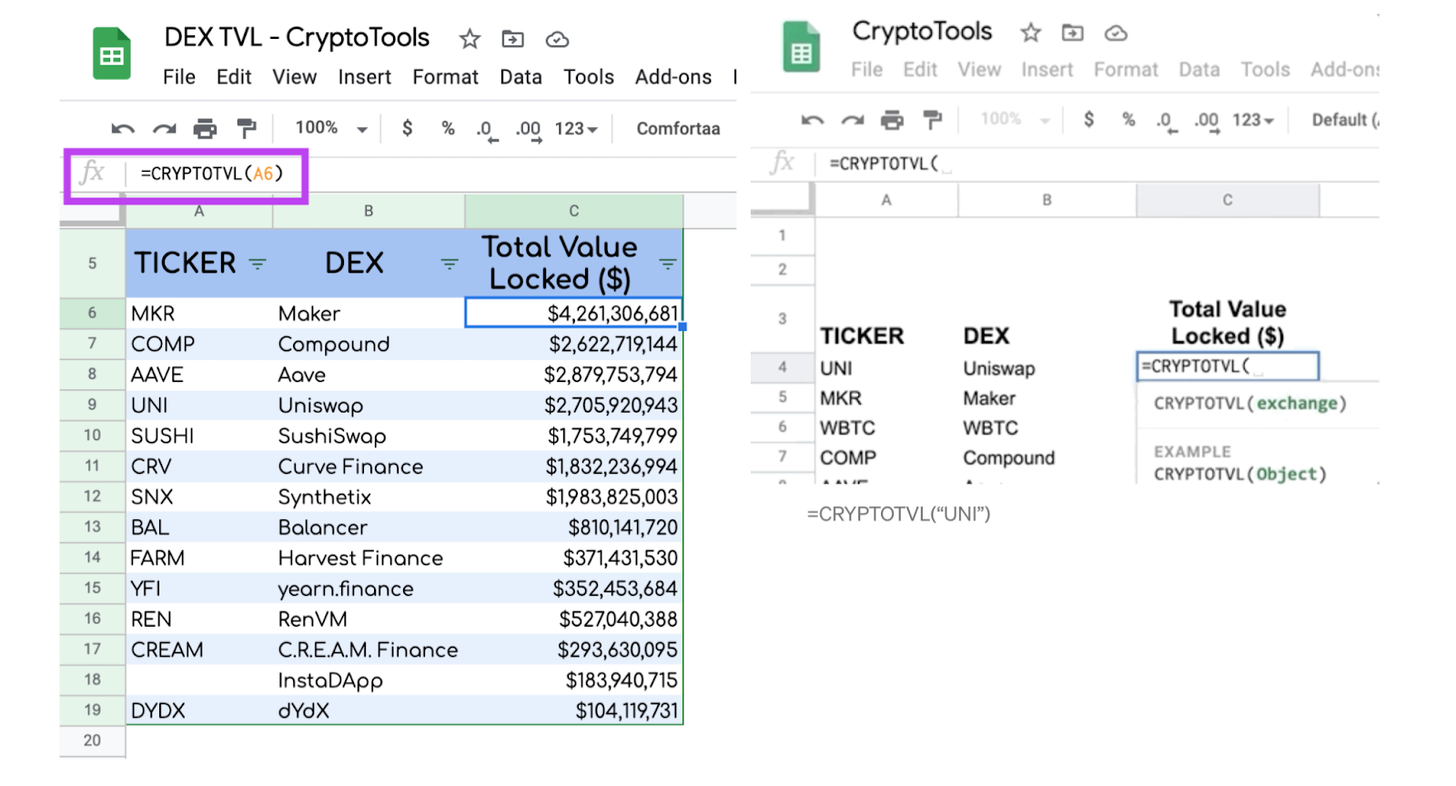The height and width of the screenshot is (786, 1456).
Task: Select column C header in DEX TVL sheet
Action: pyautogui.click(x=574, y=211)
